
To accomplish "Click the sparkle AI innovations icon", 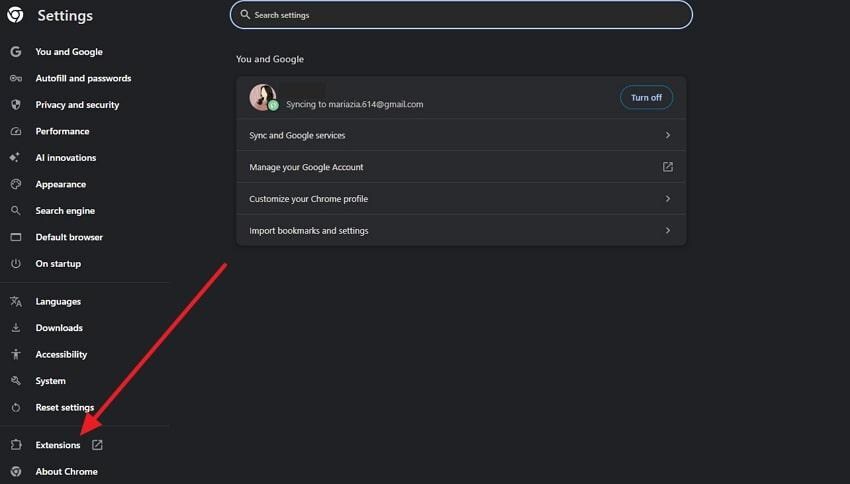I will click(x=15, y=158).
